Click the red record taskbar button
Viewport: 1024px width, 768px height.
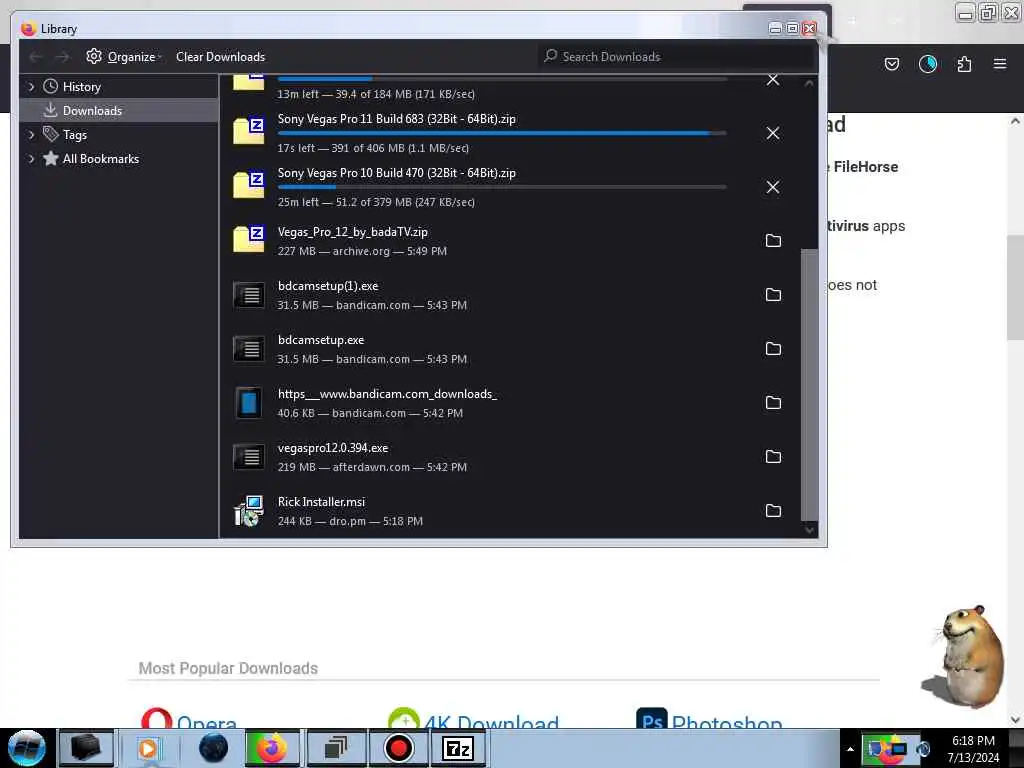pyautogui.click(x=398, y=748)
